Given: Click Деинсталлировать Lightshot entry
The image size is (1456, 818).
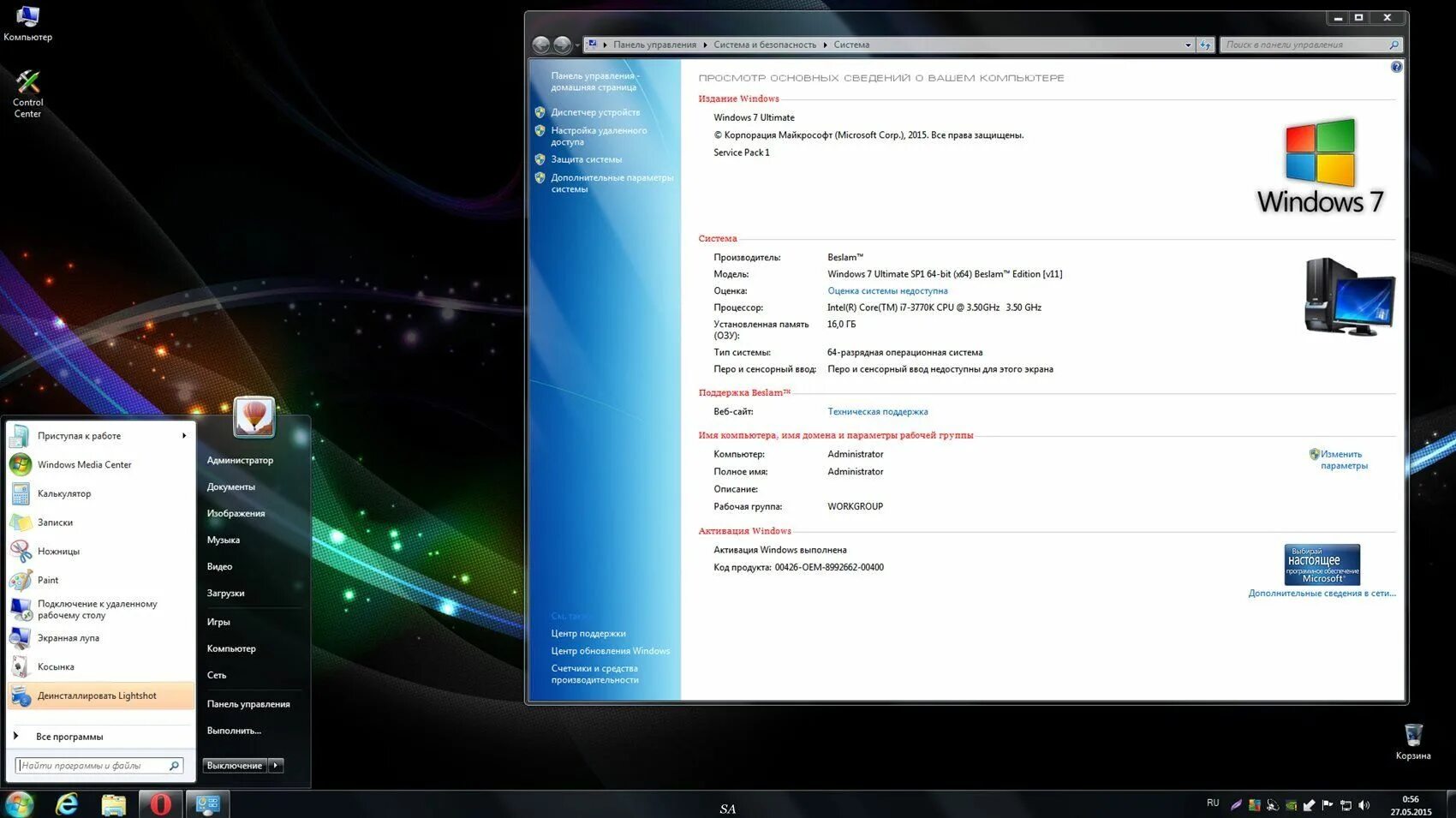Looking at the screenshot, I should click(101, 696).
